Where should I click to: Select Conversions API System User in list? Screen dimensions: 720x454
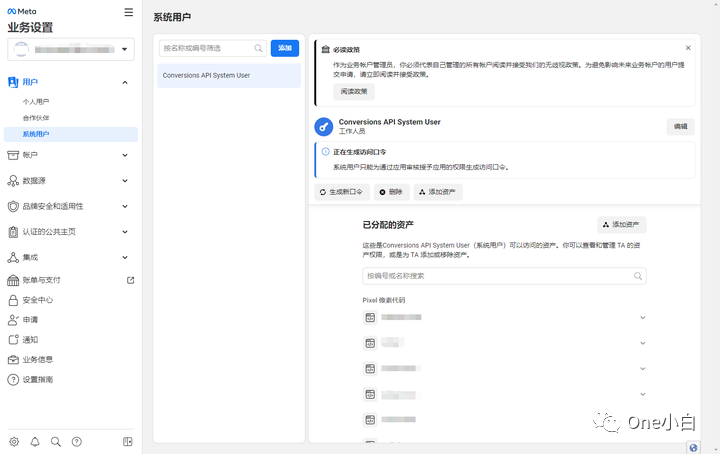[x=229, y=75]
